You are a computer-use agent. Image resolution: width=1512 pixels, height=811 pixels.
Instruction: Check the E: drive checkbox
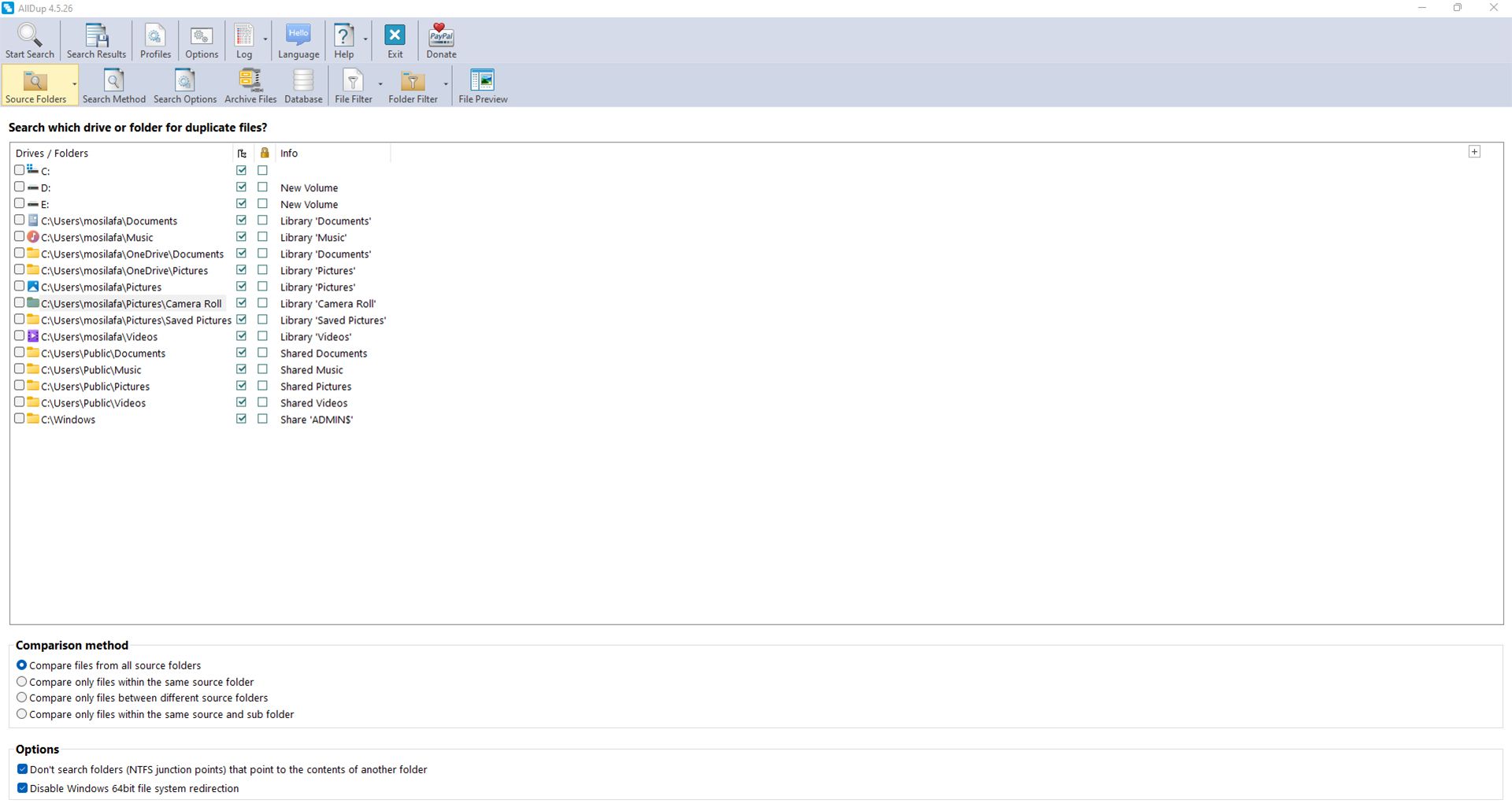tap(20, 203)
